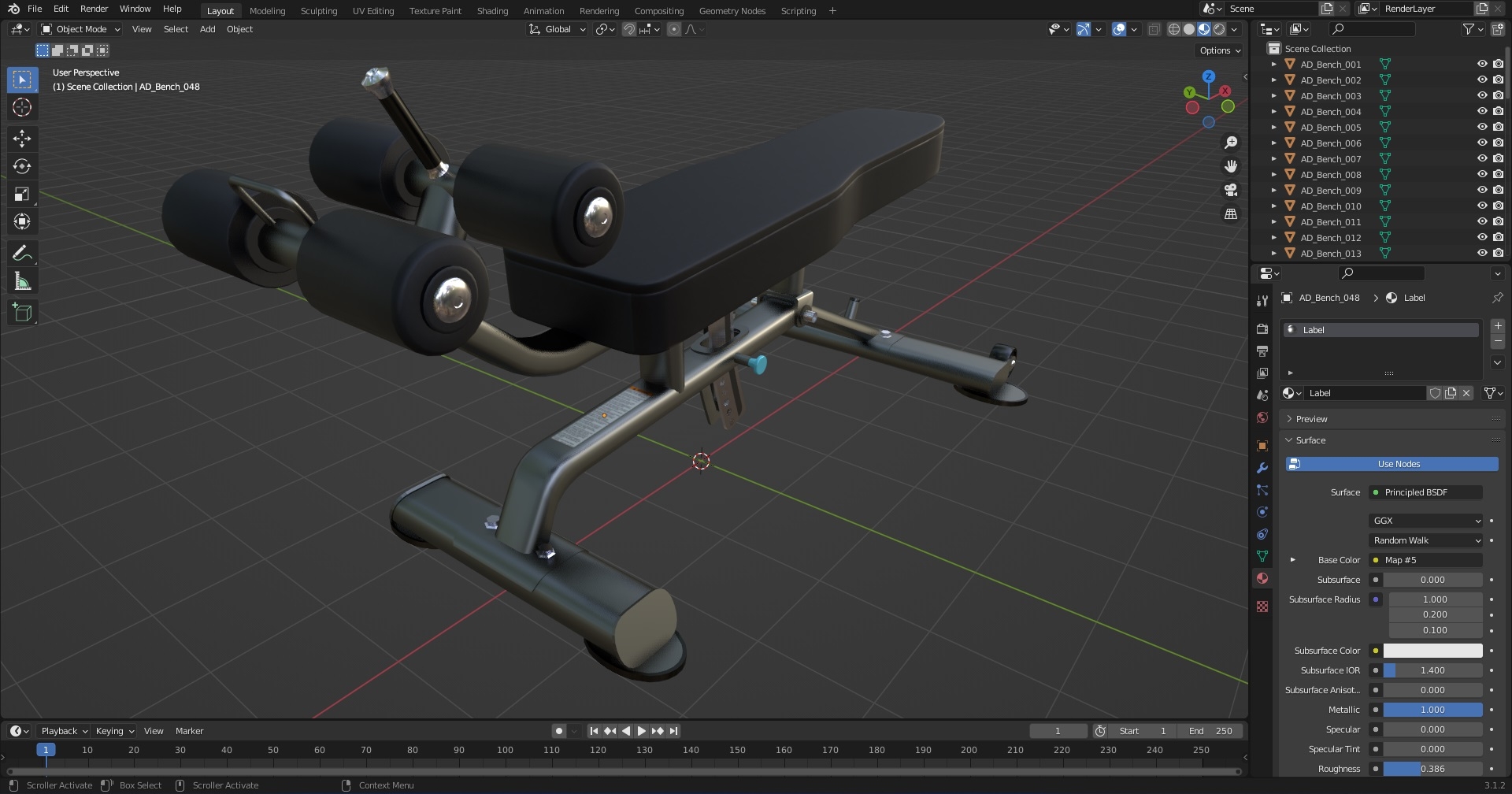Open the Output properties tab

pos(1262,351)
